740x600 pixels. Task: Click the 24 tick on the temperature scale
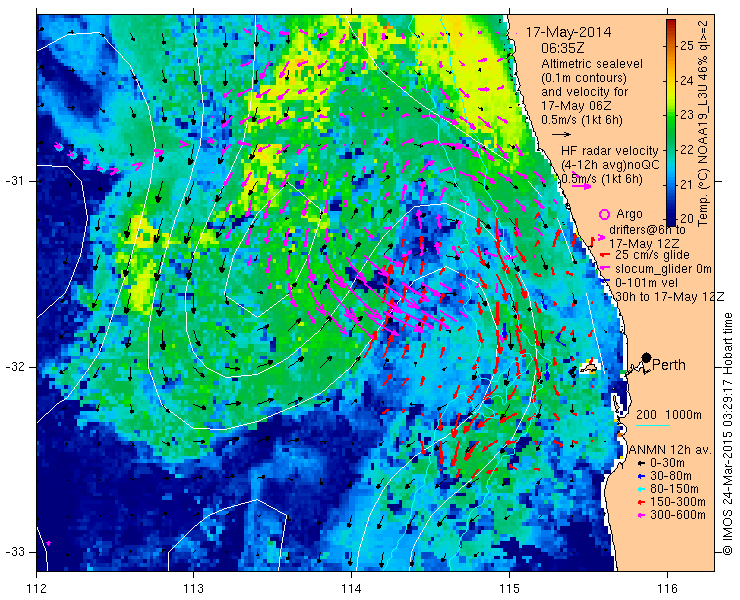pos(686,80)
